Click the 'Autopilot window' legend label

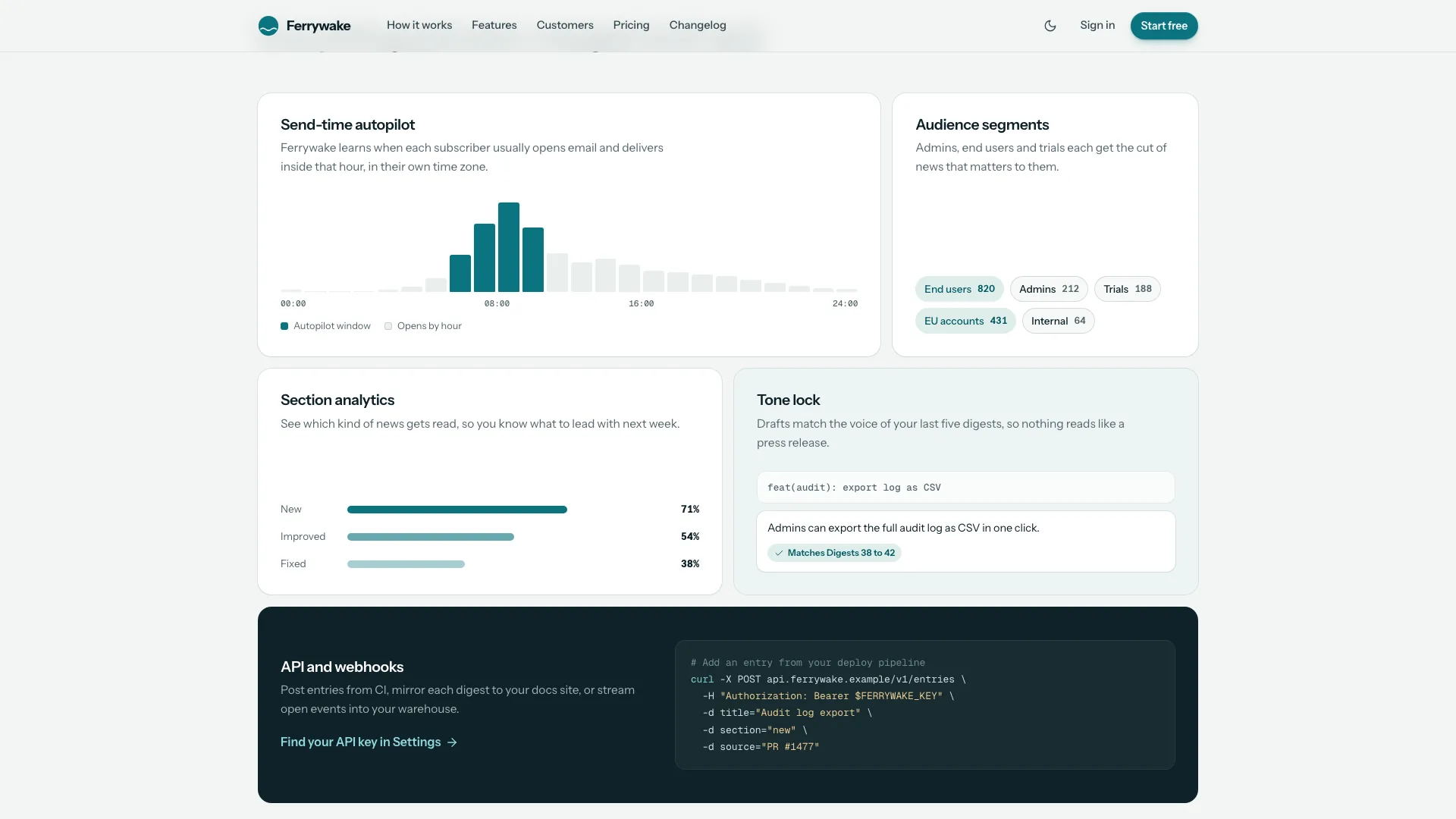point(332,326)
